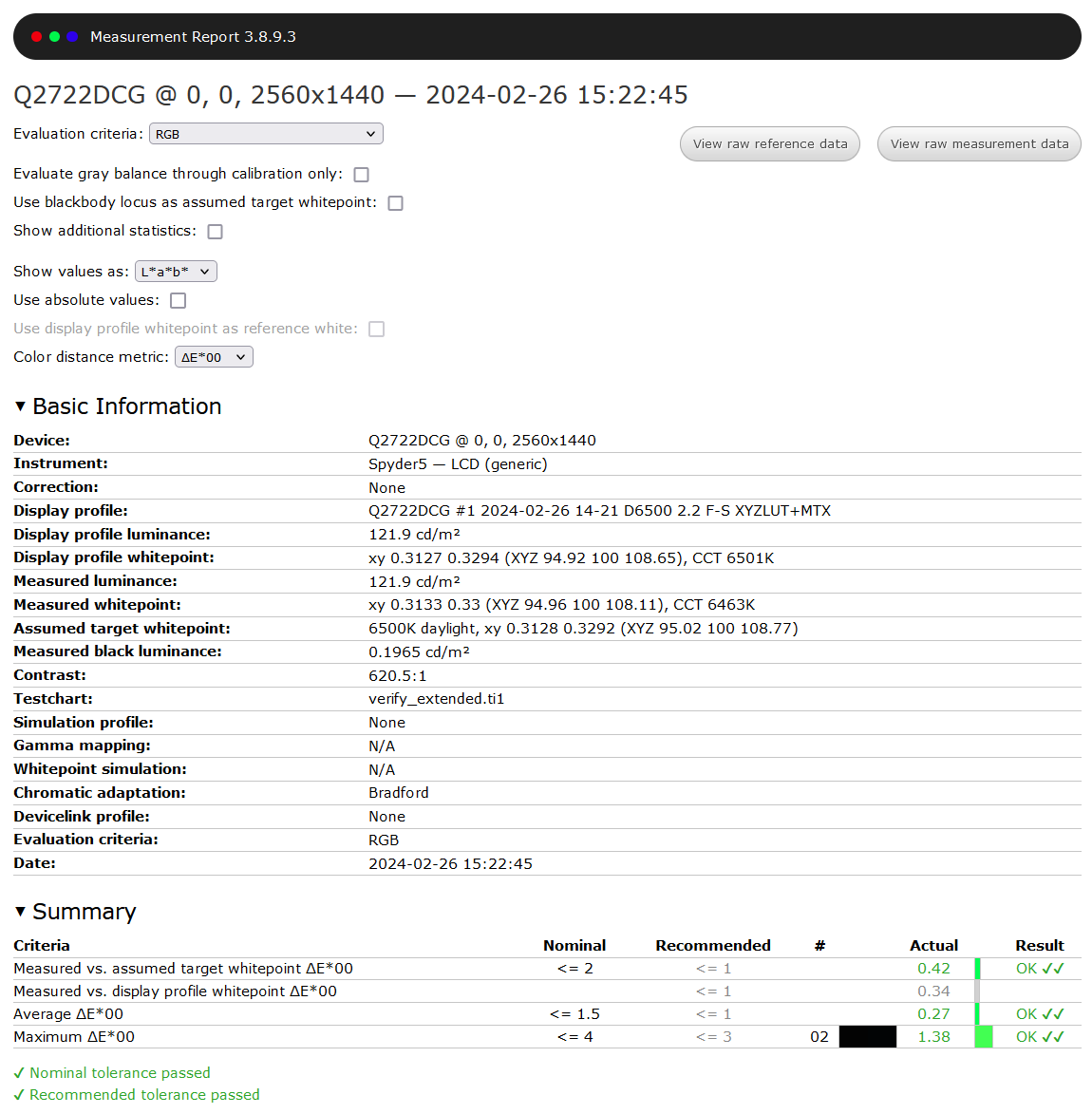Enable Evaluate gray balance through calibration only
The width and height of the screenshot is (1092, 1114).
point(361,175)
